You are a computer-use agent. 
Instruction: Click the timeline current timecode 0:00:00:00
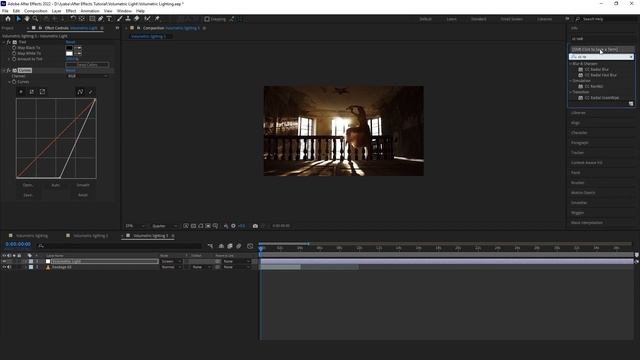18,244
